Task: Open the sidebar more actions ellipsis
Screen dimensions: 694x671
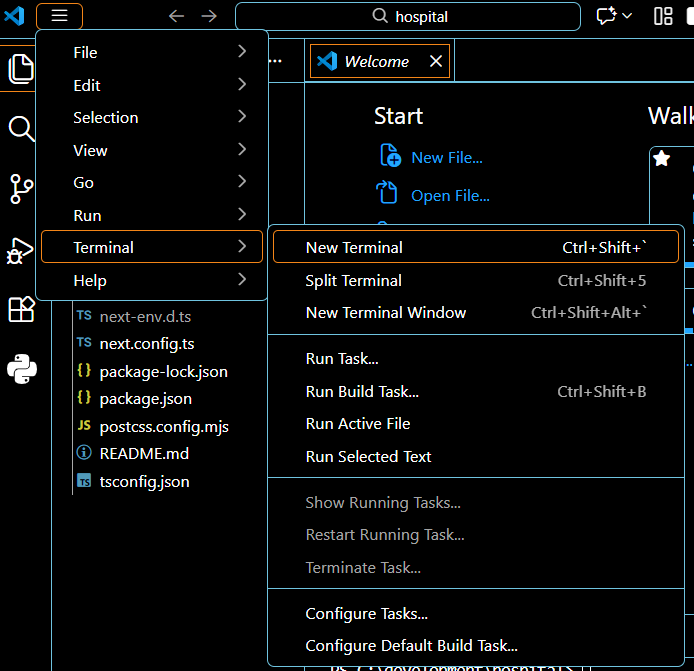Action: (x=275, y=61)
